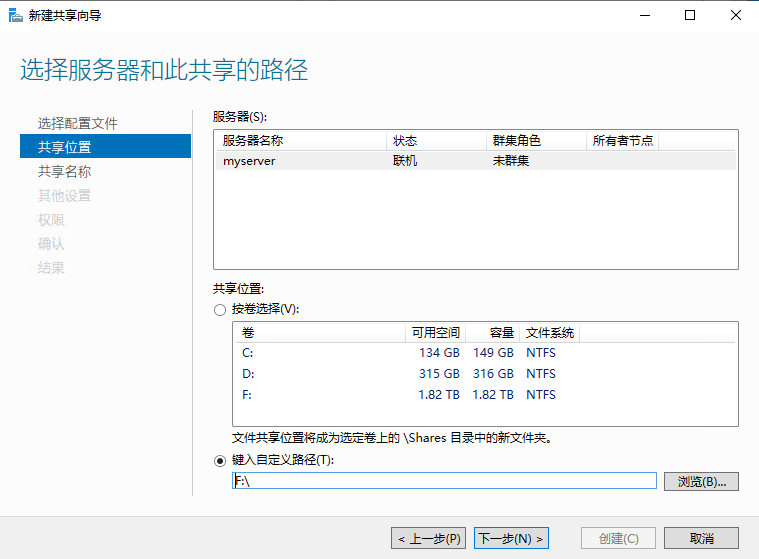
Task: Click the 群集角色 column header
Action: coord(517,141)
